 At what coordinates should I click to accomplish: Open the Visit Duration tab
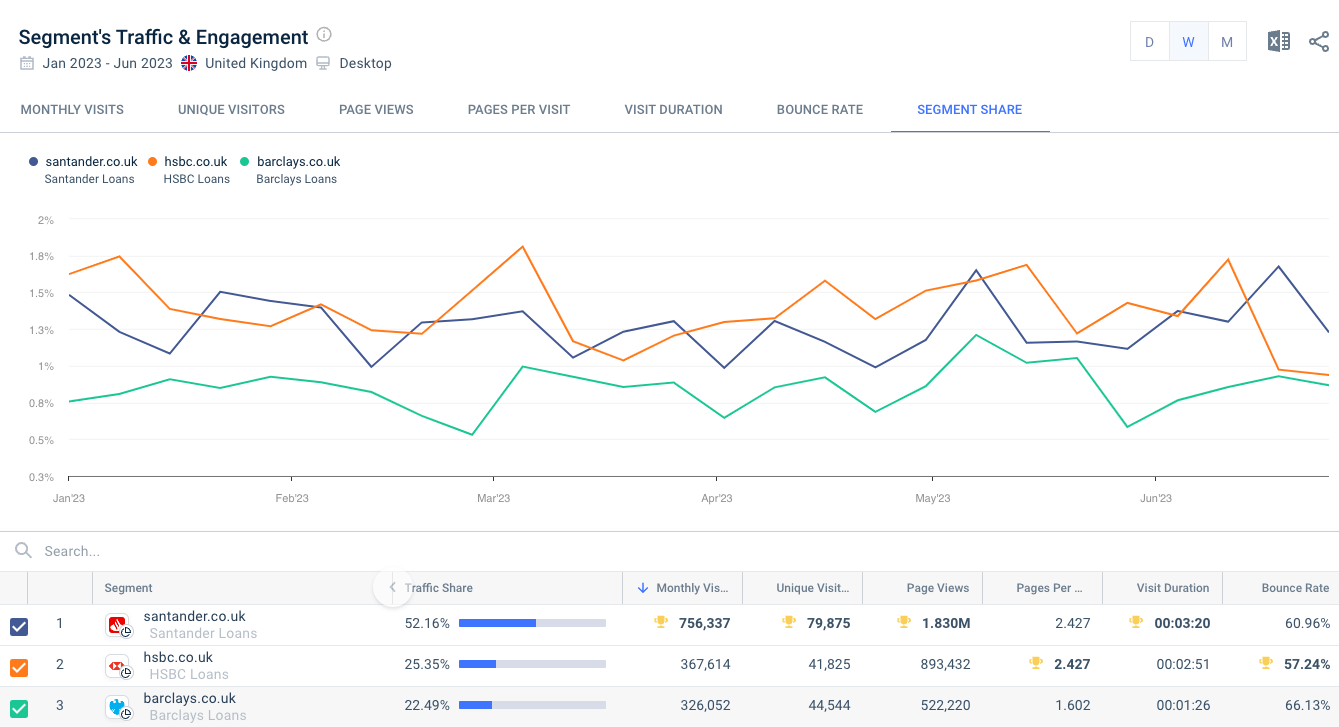tap(673, 110)
